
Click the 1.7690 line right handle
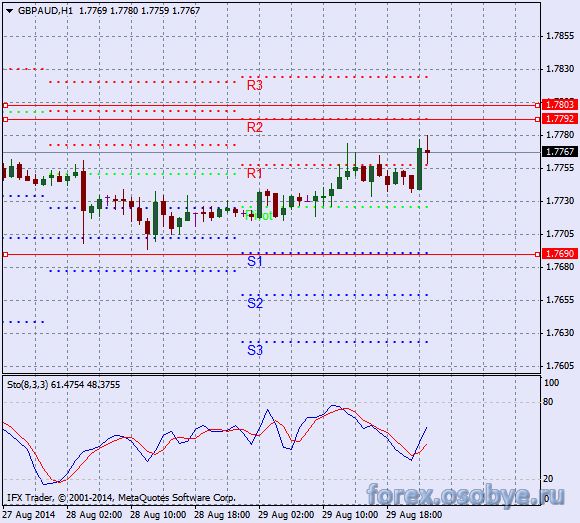(537, 254)
